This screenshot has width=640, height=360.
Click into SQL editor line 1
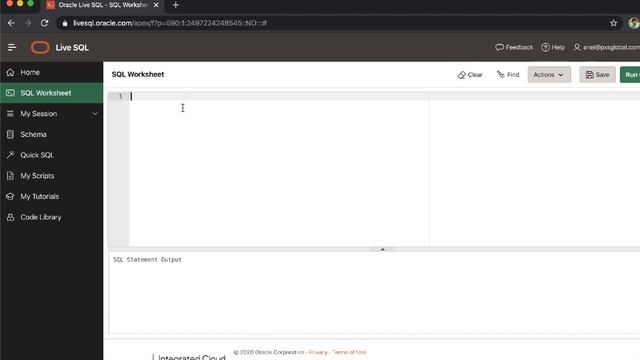tap(384, 96)
